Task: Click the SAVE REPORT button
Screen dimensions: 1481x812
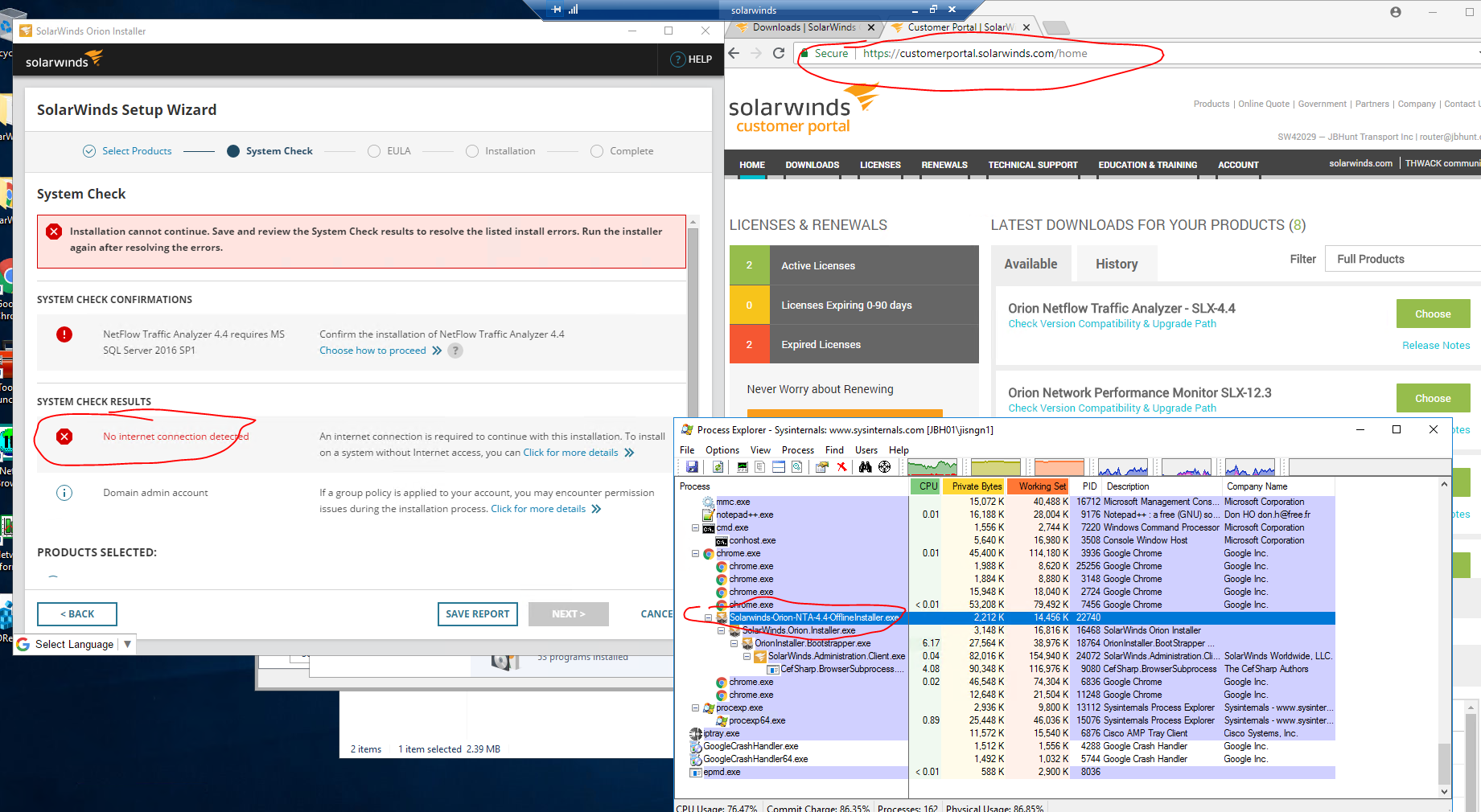Action: tap(478, 614)
